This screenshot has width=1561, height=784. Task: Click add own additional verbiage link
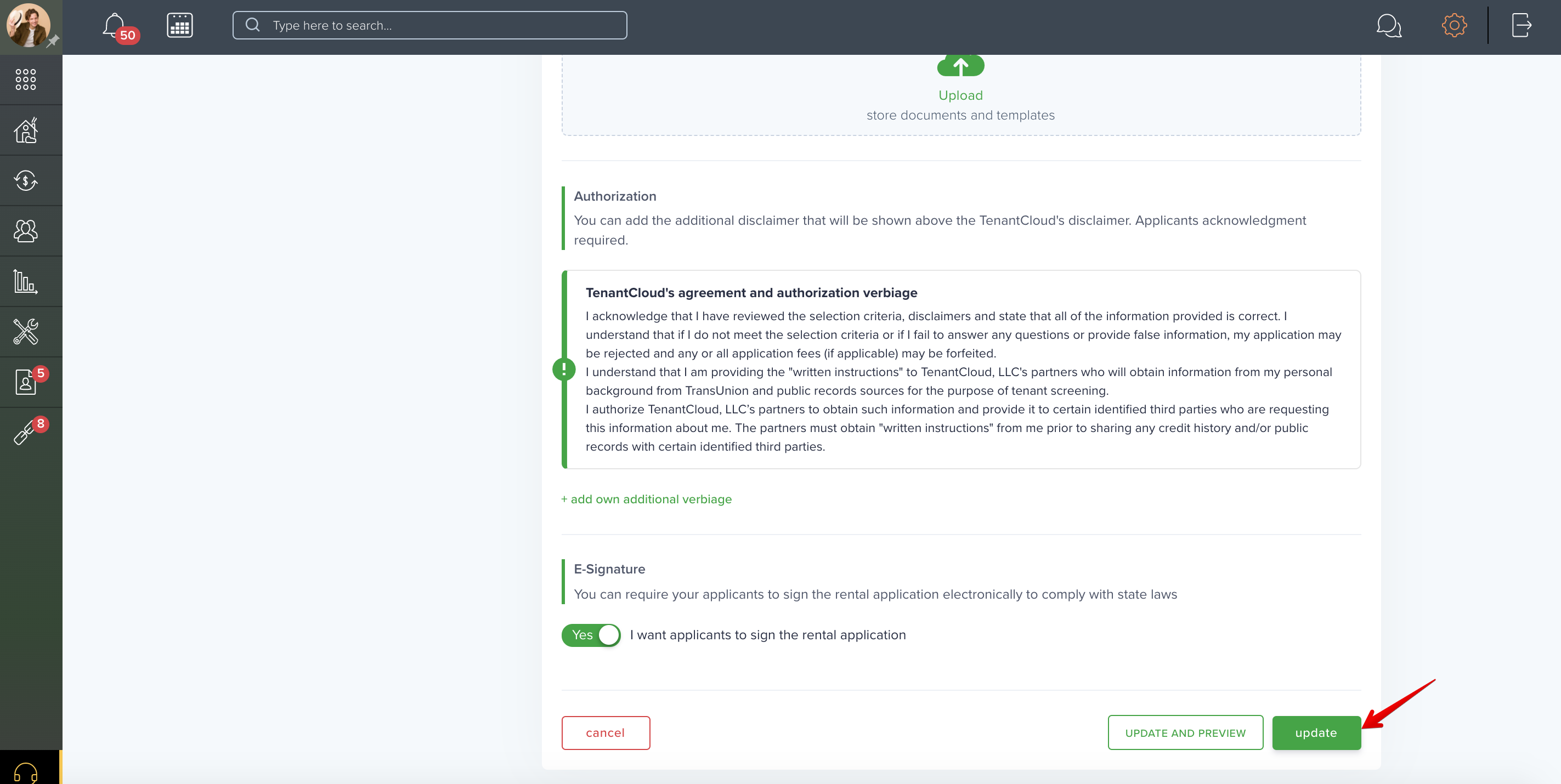[646, 499]
